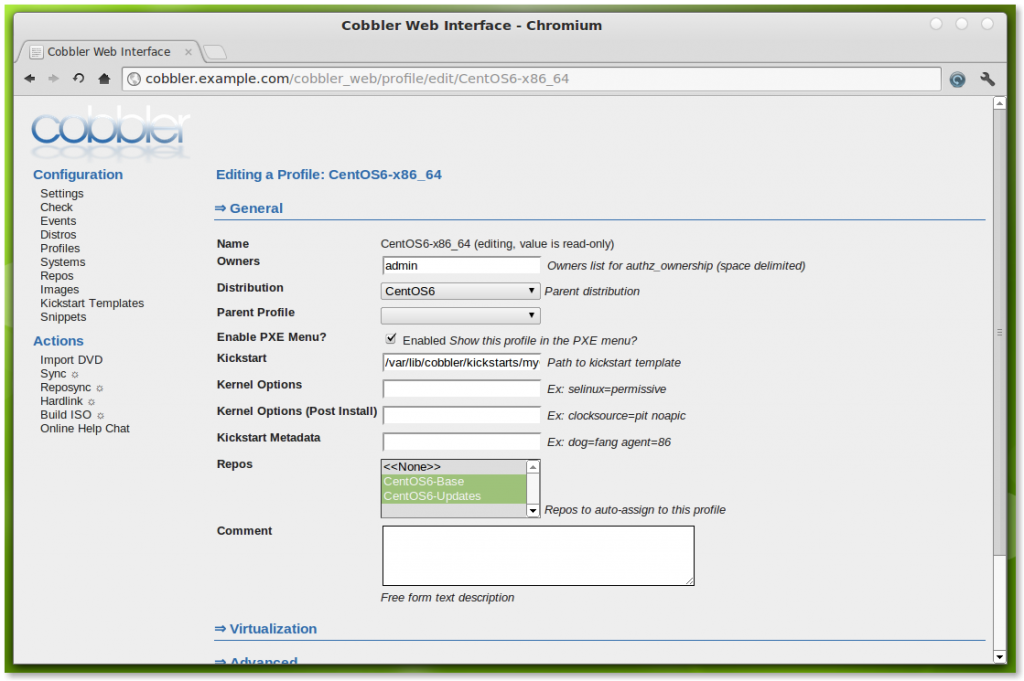Open the Distribution dropdown showing CentOS6
1024x681 pixels.
[x=461, y=291]
